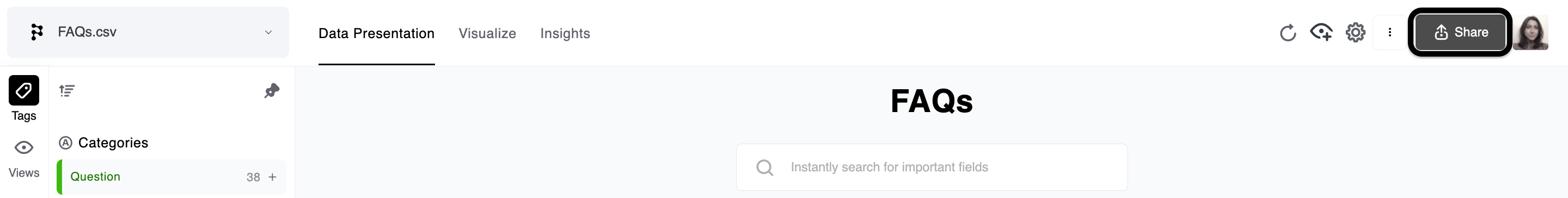Click the plus next to Question count

click(273, 177)
